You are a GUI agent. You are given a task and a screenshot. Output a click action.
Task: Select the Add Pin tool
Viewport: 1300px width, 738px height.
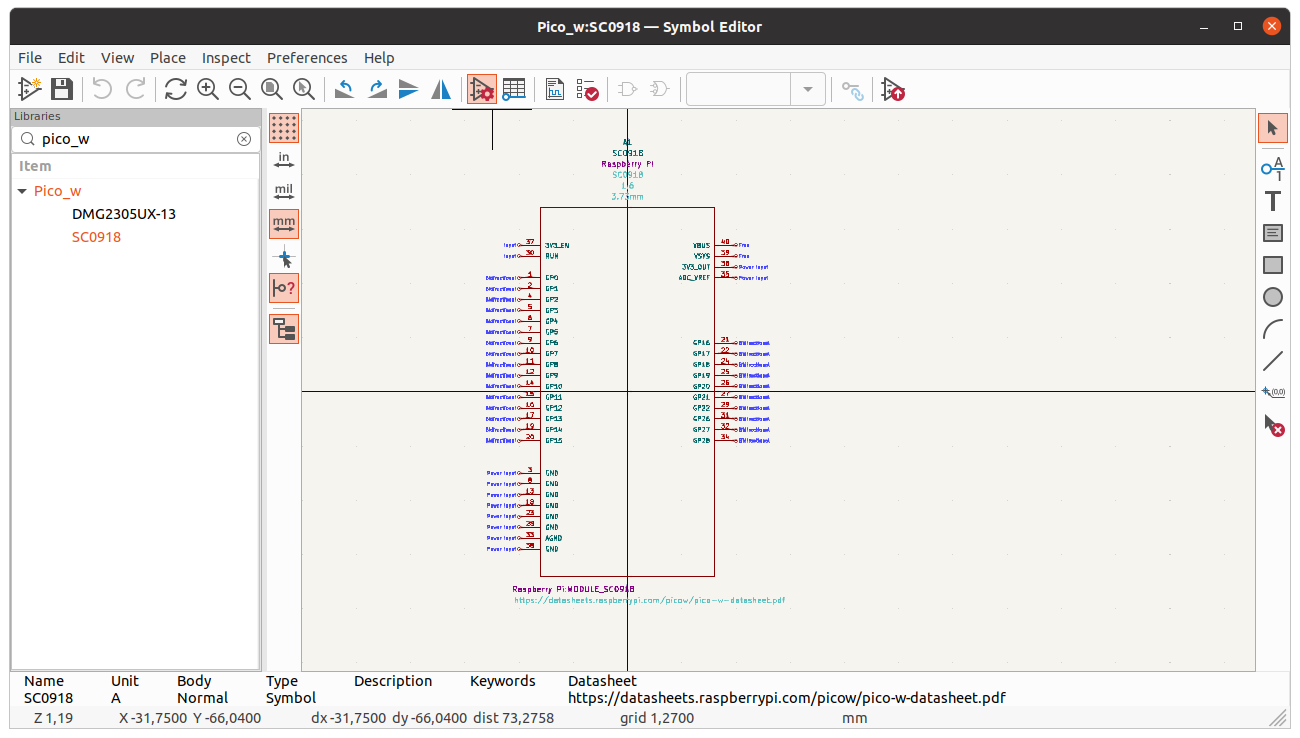1273,169
